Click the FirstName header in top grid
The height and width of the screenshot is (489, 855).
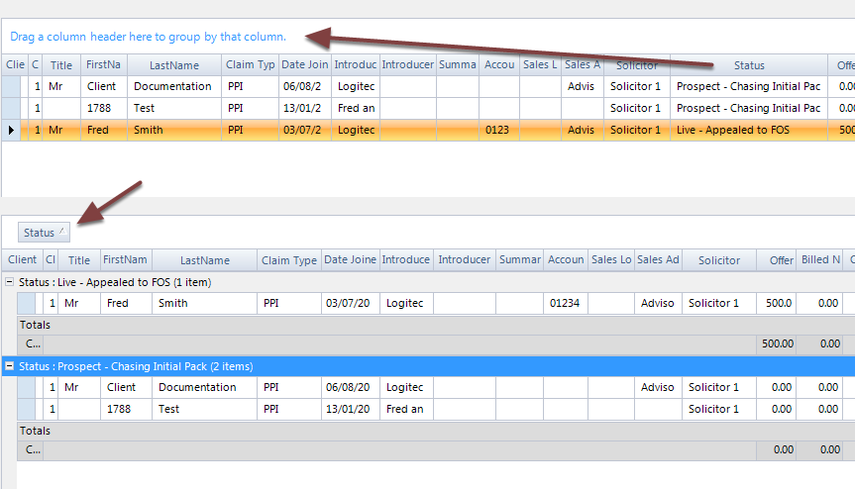click(104, 65)
